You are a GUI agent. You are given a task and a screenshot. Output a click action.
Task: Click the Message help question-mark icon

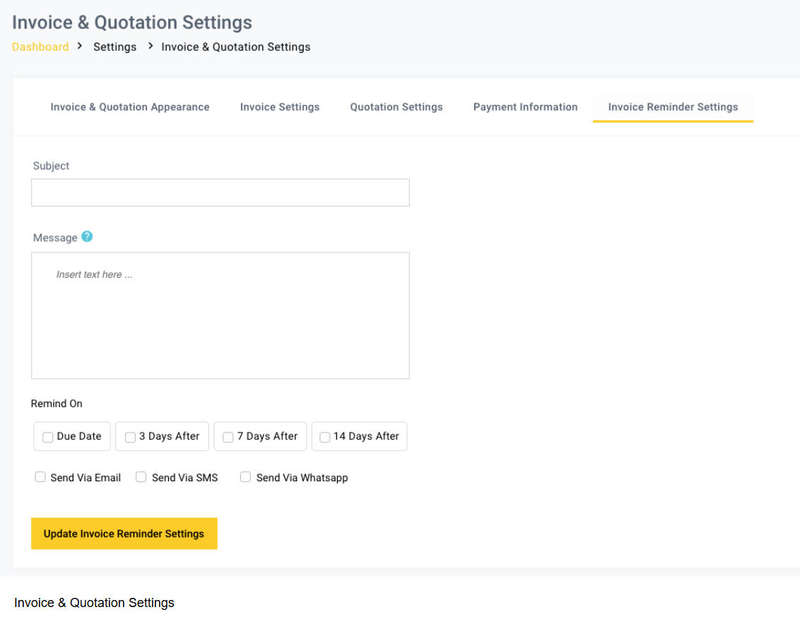pos(87,236)
